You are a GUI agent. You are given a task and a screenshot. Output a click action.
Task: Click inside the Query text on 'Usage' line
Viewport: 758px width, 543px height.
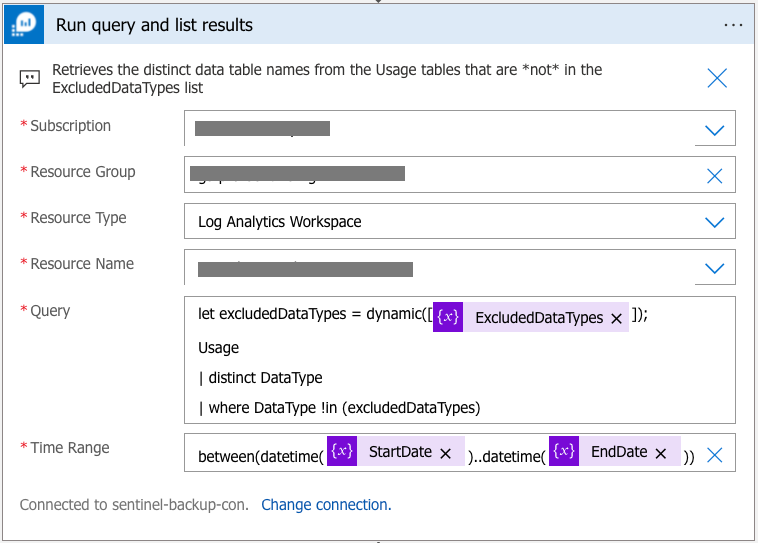[219, 348]
